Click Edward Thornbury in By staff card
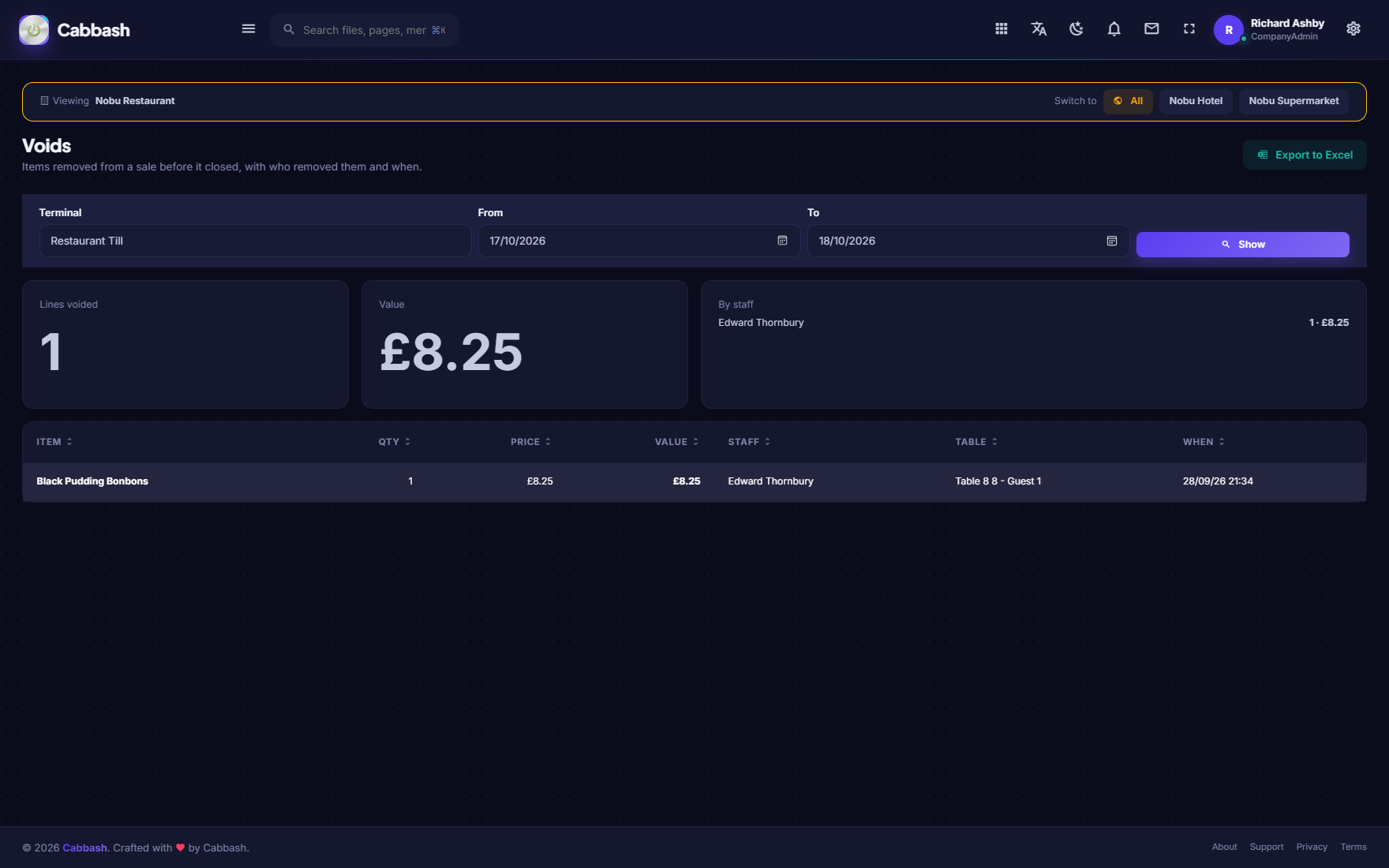 [761, 323]
